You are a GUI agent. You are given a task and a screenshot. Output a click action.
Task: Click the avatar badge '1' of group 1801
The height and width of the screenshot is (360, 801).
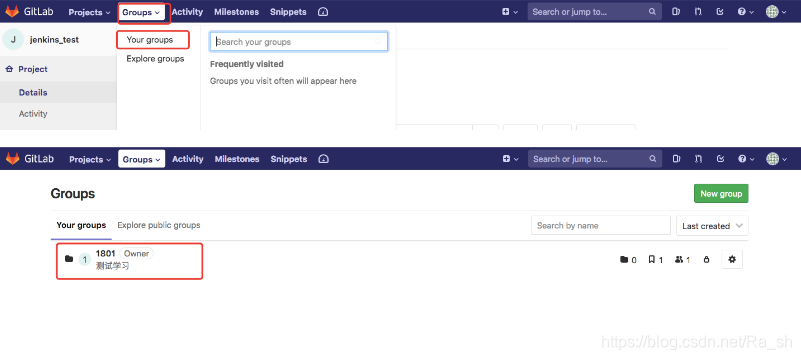(x=85, y=259)
